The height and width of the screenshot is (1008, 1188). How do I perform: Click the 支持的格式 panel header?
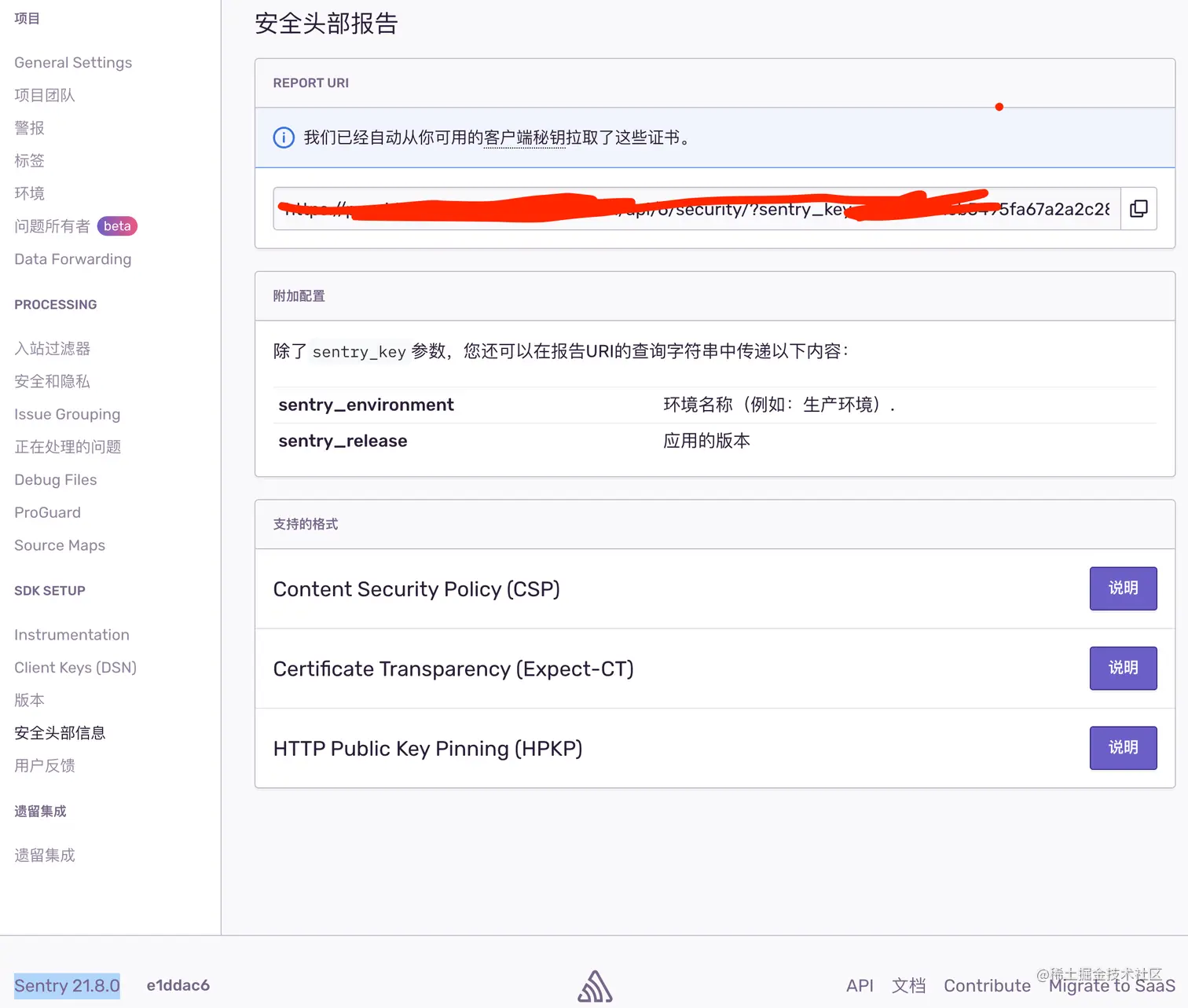pos(306,524)
